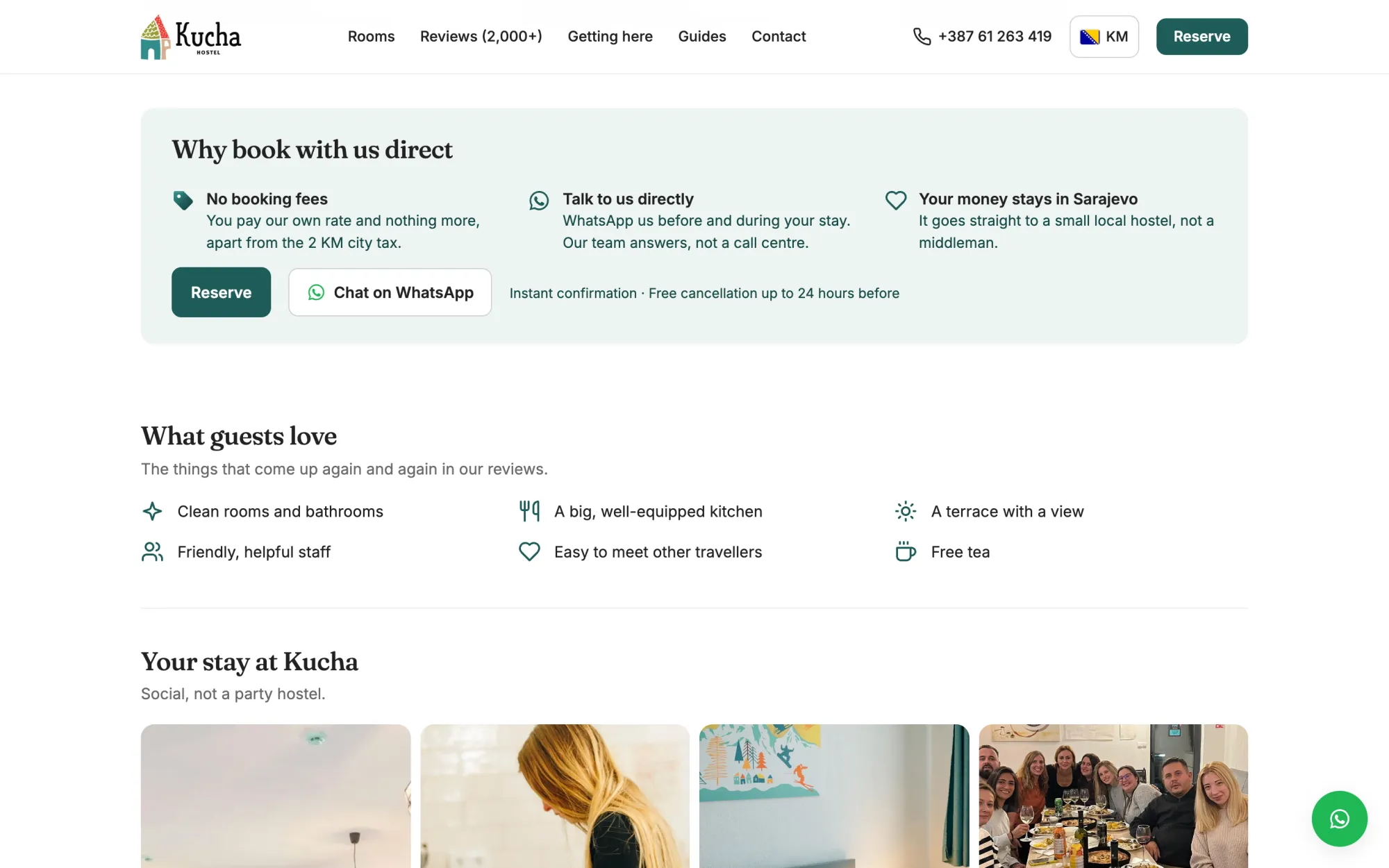This screenshot has width=1389, height=868.
Task: Click the heart icon beside Your money stays in Sarajevo
Action: pos(896,201)
